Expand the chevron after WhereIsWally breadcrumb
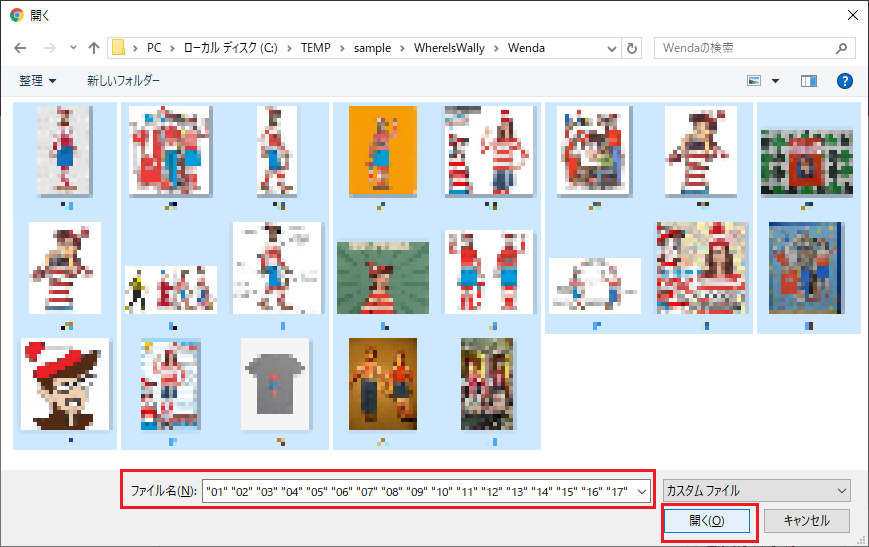Screen dimensions: 869x547 click(496, 48)
